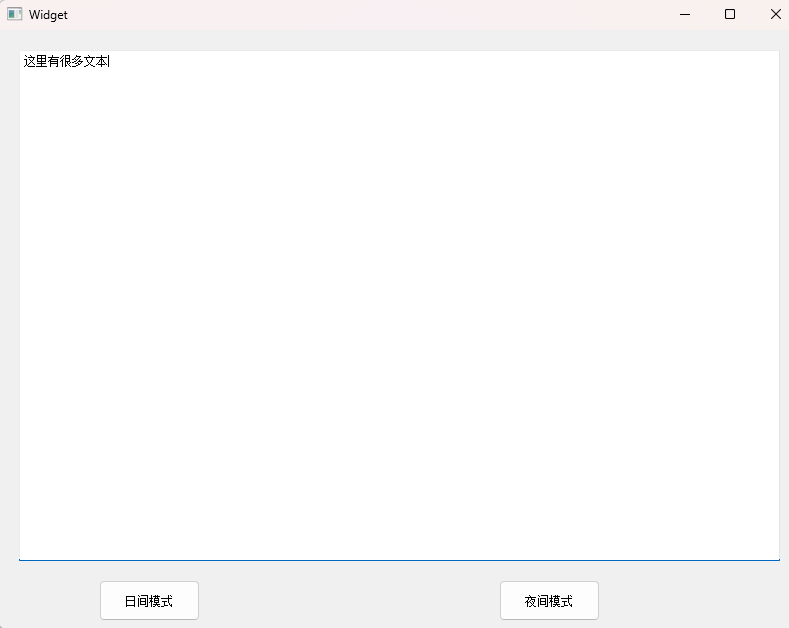Click the Widget app icon in title bar
The width and height of the screenshot is (789, 628).
(15, 14)
